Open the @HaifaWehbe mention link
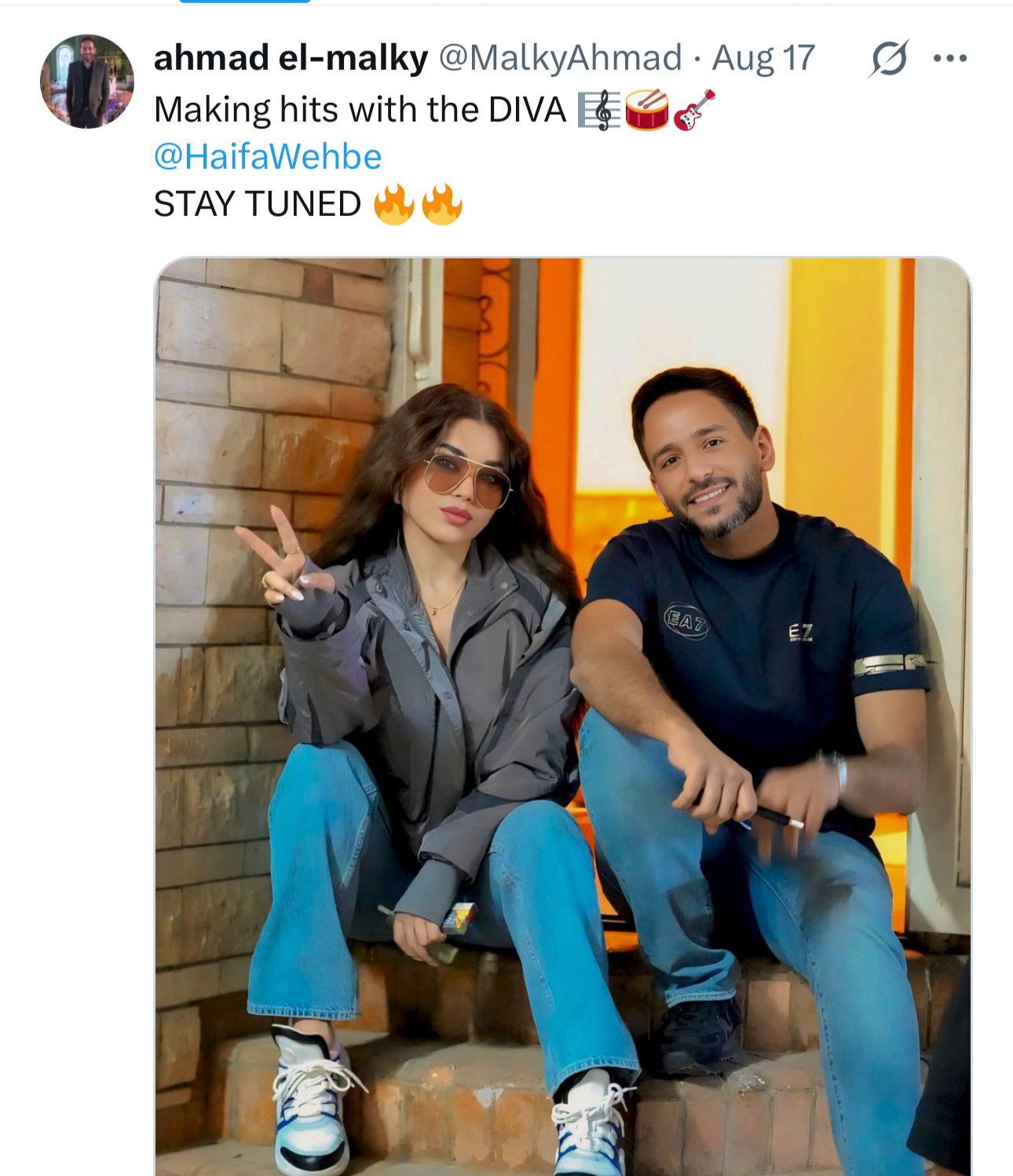1013x1176 pixels. pyautogui.click(x=268, y=156)
